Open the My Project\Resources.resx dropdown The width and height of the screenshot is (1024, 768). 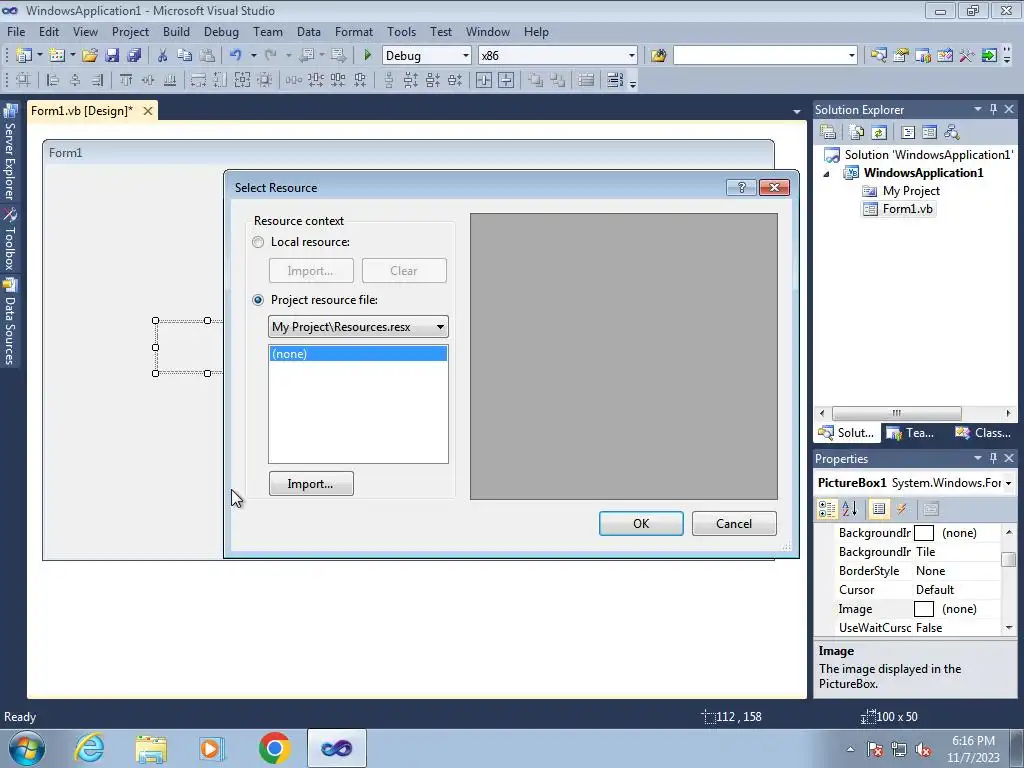pos(440,327)
